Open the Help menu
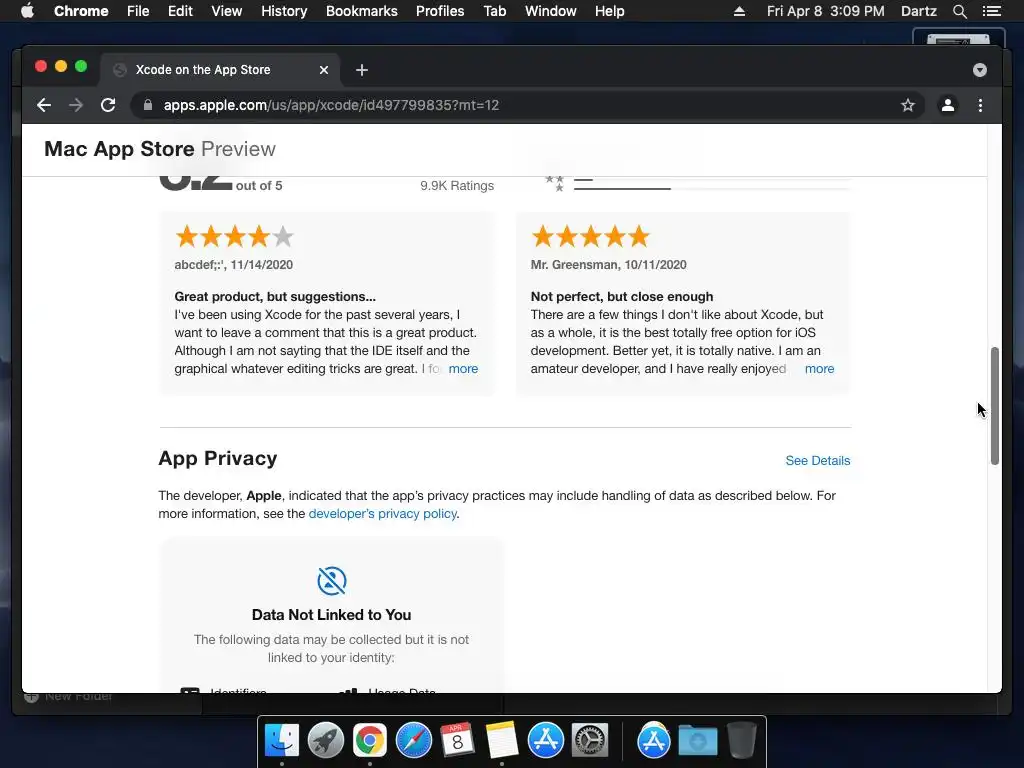The width and height of the screenshot is (1024, 768). pyautogui.click(x=609, y=11)
